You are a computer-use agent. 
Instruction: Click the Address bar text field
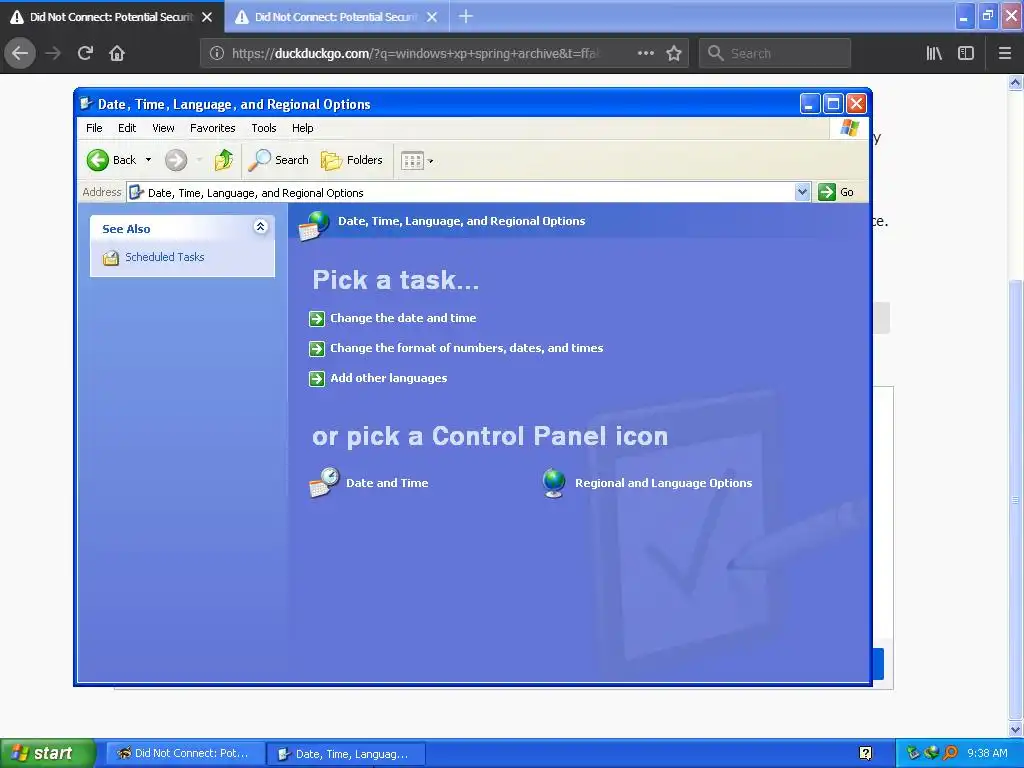(x=461, y=193)
